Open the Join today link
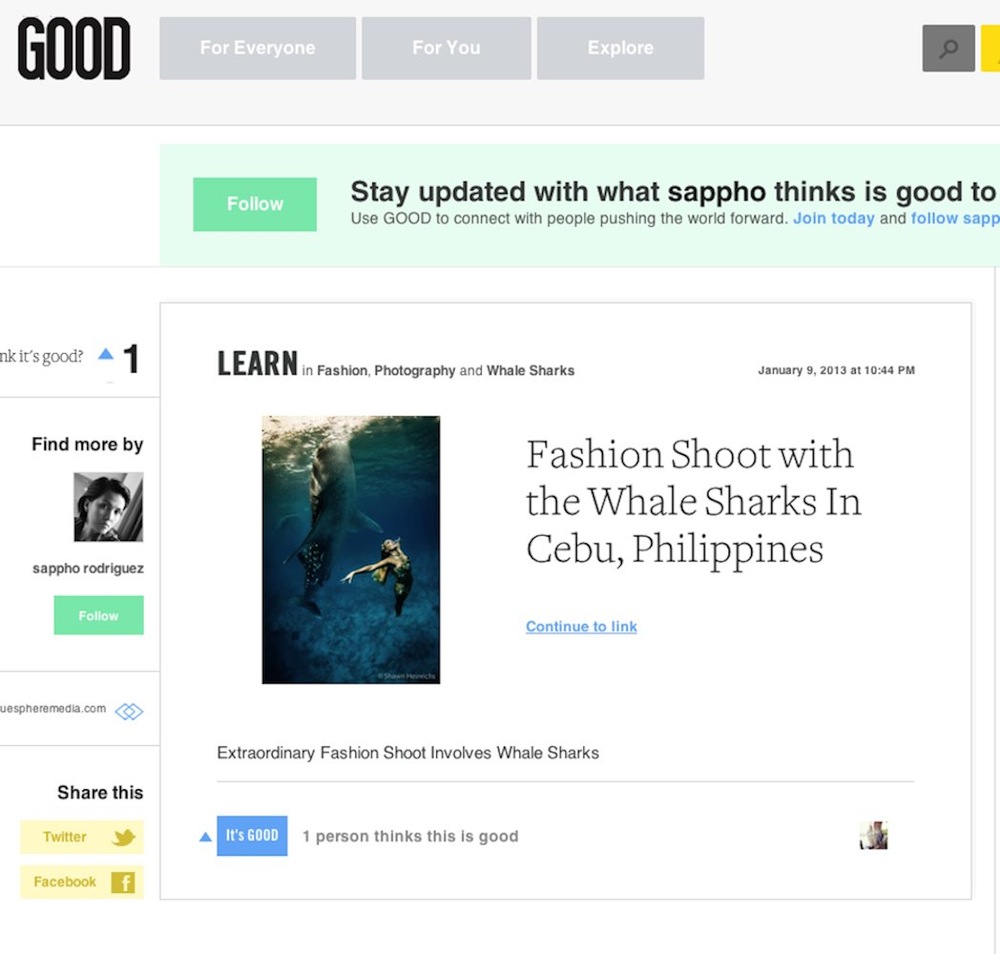 coord(833,218)
